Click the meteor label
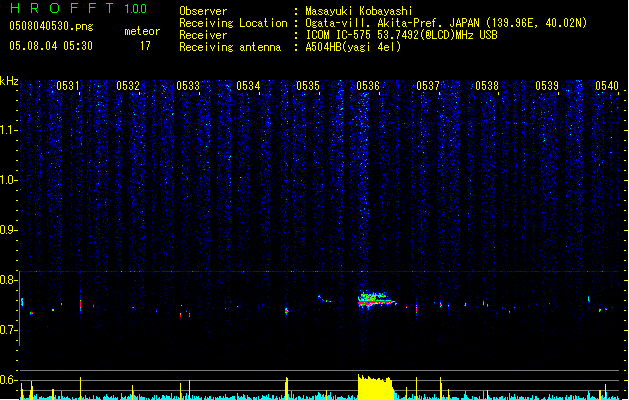Viewport: 629px width, 400px height. (x=142, y=31)
